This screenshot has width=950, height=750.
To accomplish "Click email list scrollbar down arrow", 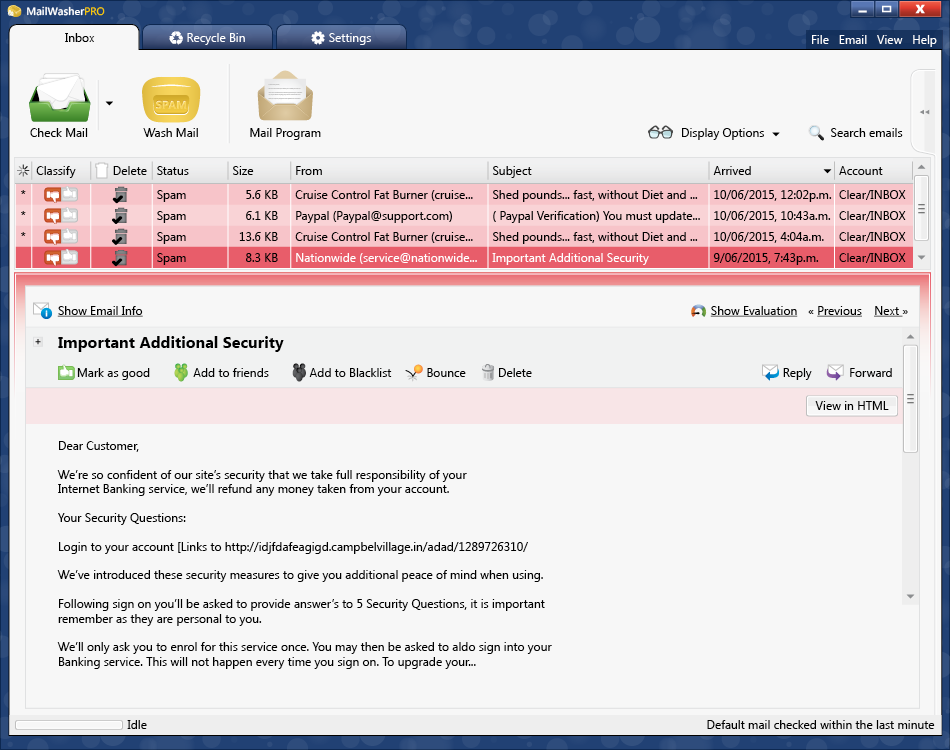I will (x=921, y=257).
